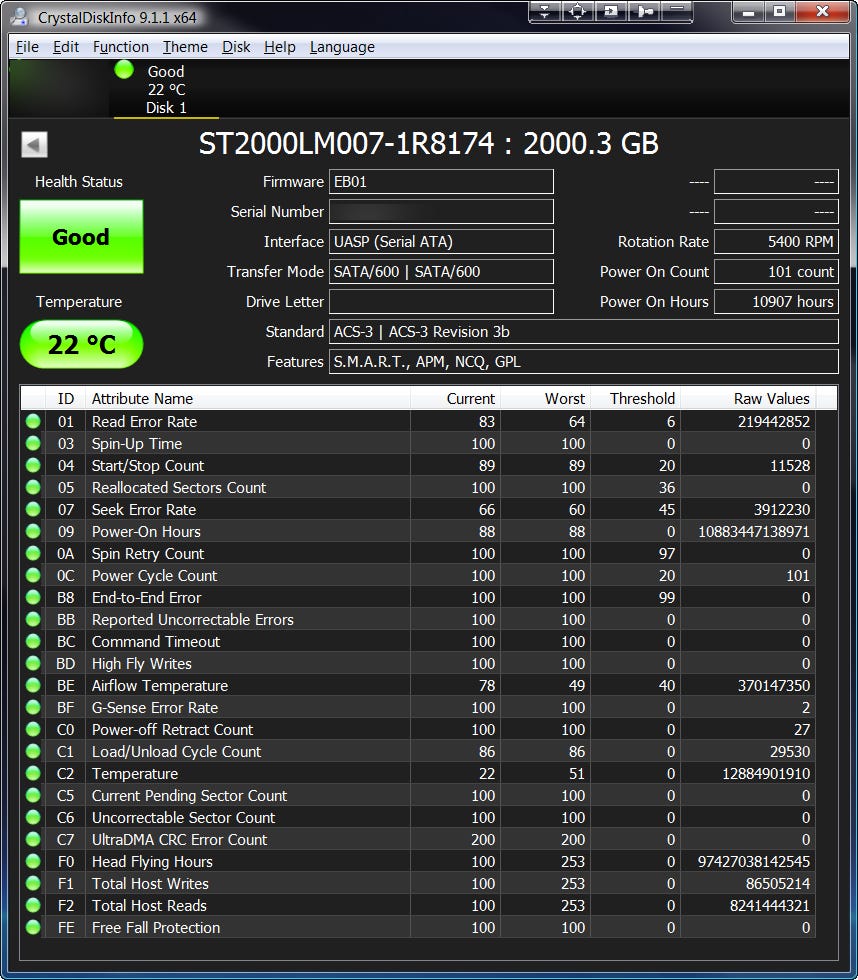The height and width of the screenshot is (980, 858).
Task: Click the previous disk arrow button
Action: [34, 144]
